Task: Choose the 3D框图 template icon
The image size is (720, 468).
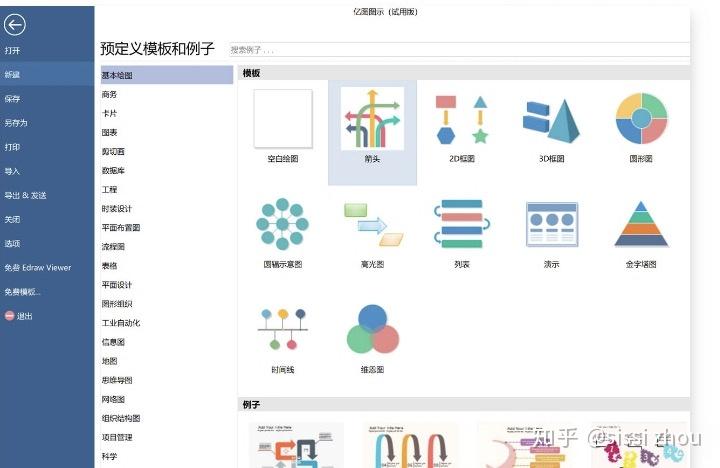Action: point(551,120)
